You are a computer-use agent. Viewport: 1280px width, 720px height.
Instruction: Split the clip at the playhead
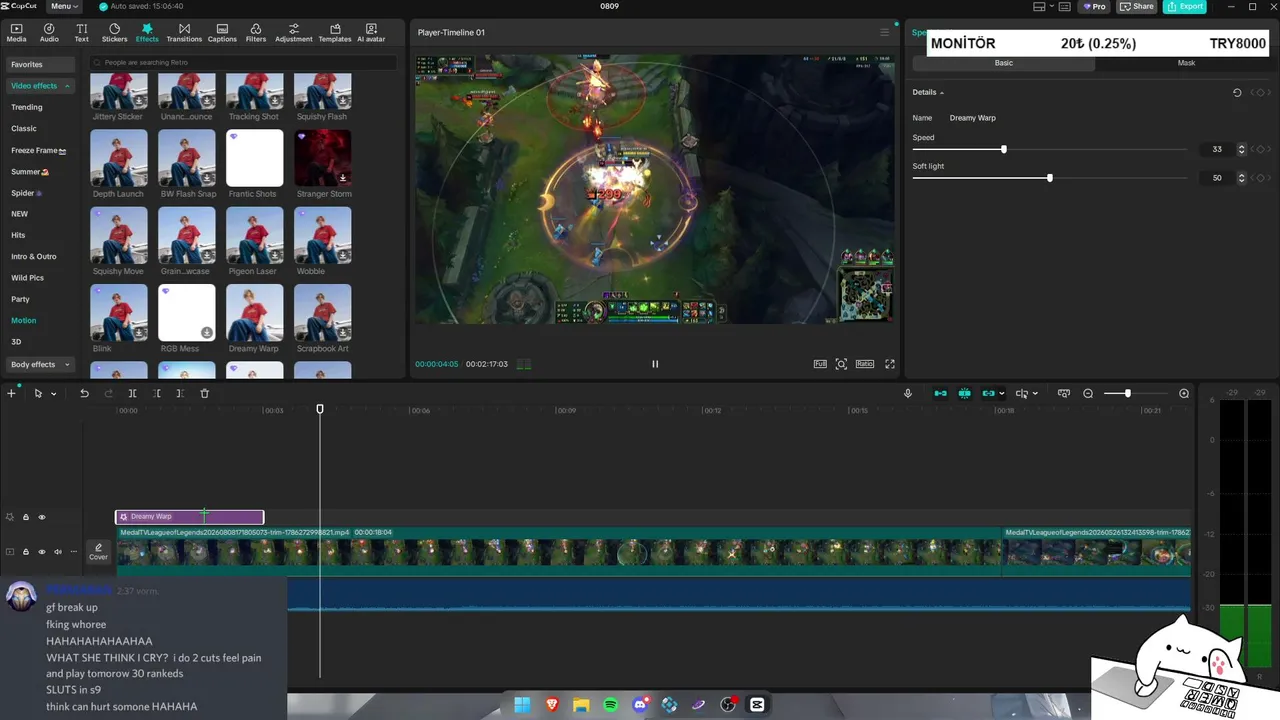[x=132, y=393]
